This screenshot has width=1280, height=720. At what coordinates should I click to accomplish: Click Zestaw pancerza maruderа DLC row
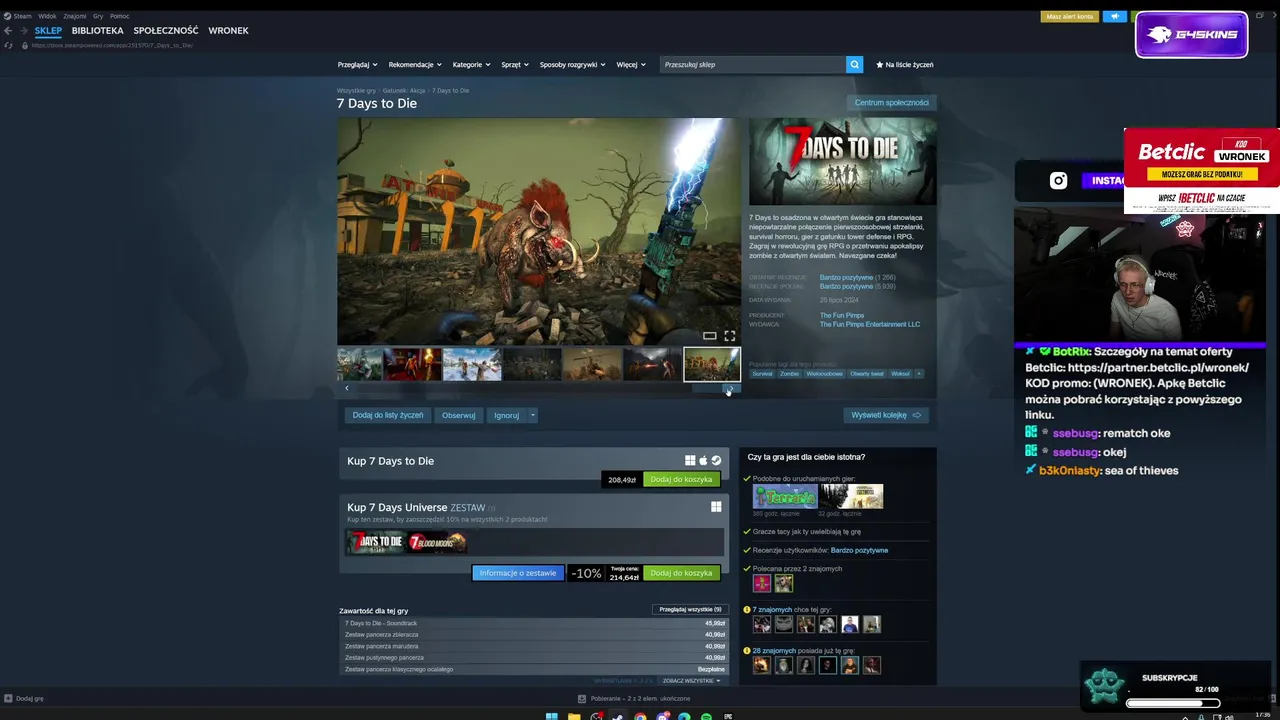pos(534,646)
